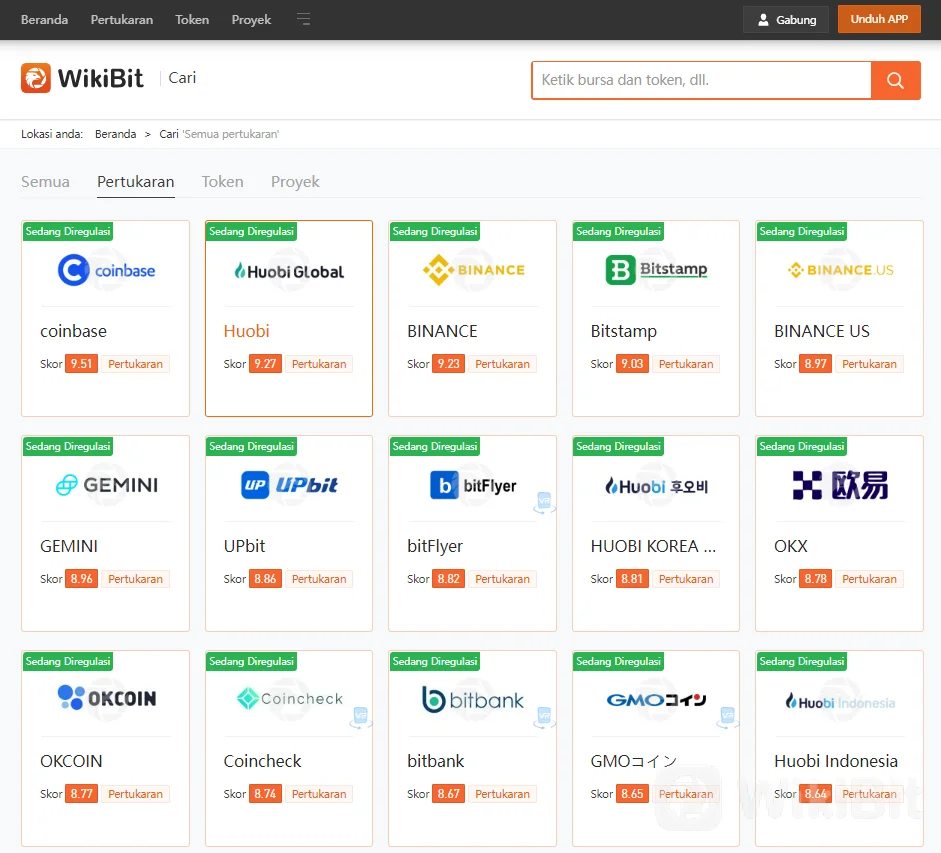Open Beranda in top navigation

click(x=44, y=20)
